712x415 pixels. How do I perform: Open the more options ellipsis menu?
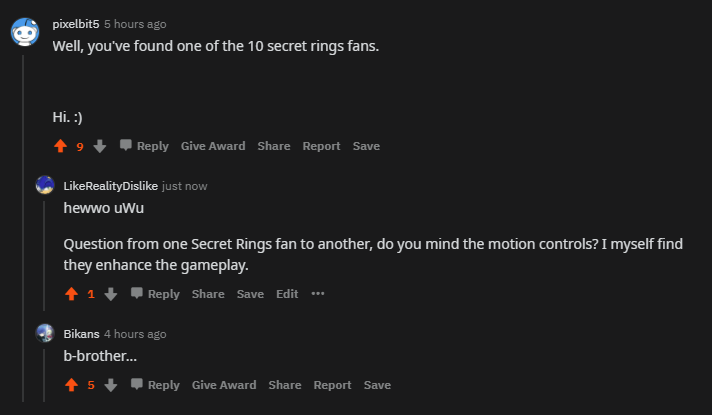(x=318, y=294)
